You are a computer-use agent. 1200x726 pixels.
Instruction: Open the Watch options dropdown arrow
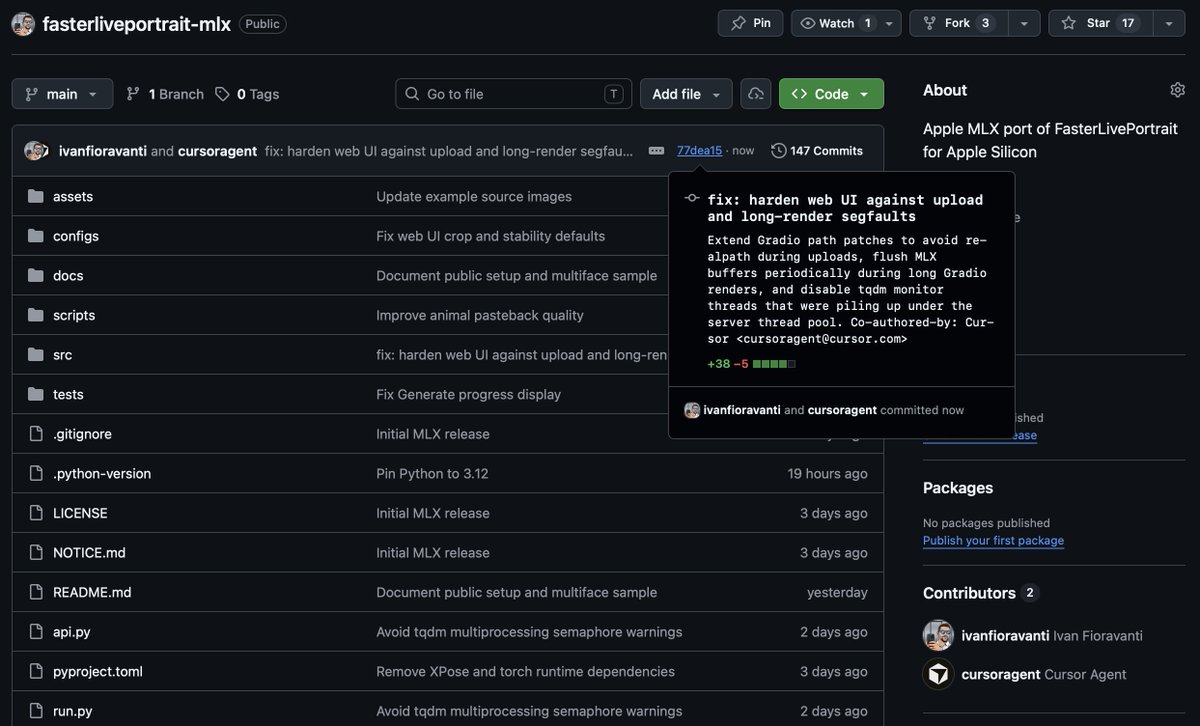coord(889,23)
